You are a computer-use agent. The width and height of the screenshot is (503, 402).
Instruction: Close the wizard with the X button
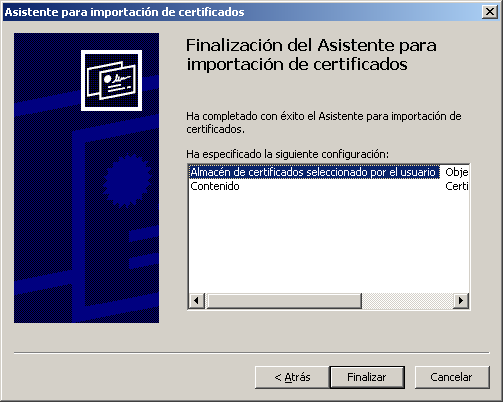490,12
